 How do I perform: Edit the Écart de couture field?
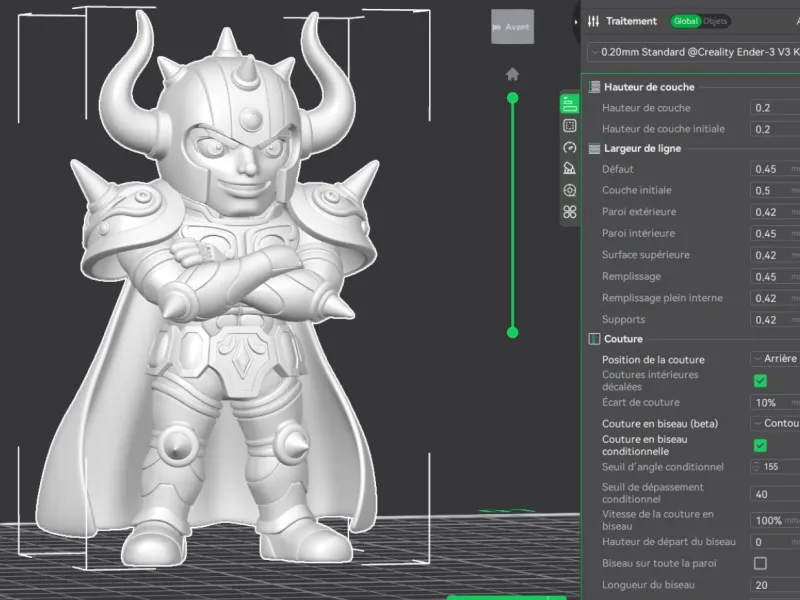(x=775, y=403)
